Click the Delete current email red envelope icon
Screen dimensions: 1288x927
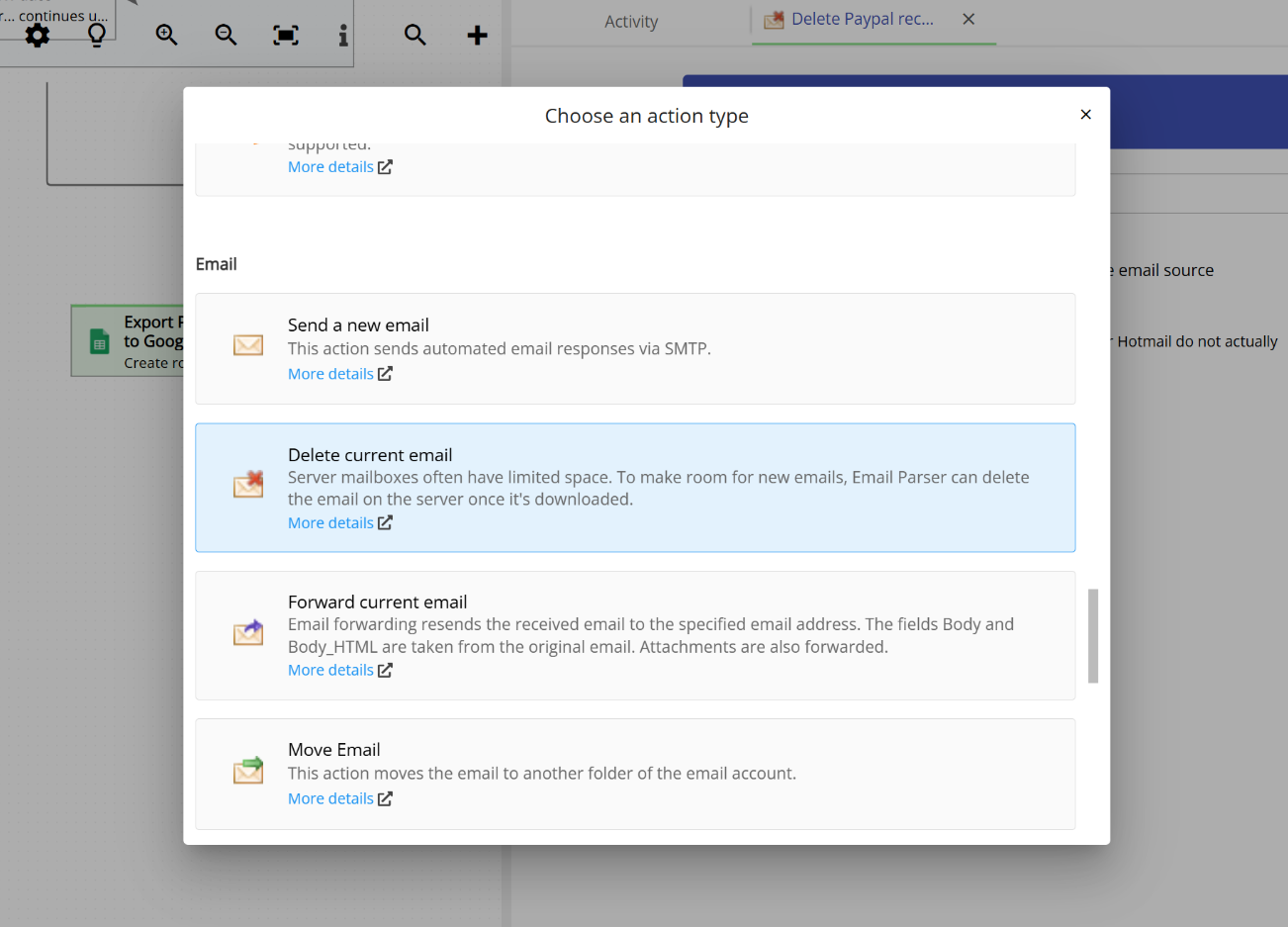point(246,485)
